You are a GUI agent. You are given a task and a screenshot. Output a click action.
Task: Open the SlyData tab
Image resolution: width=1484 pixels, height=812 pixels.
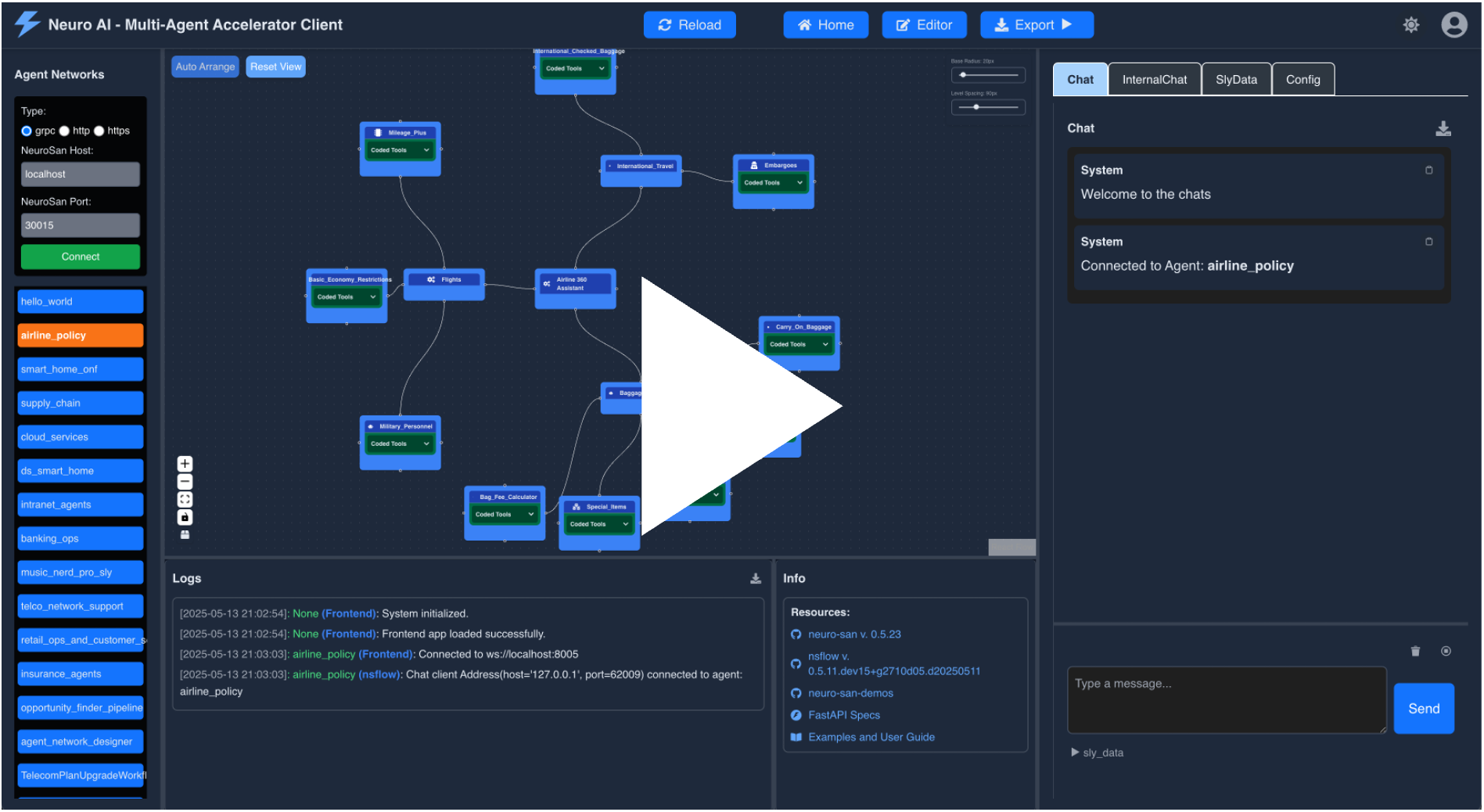point(1236,80)
